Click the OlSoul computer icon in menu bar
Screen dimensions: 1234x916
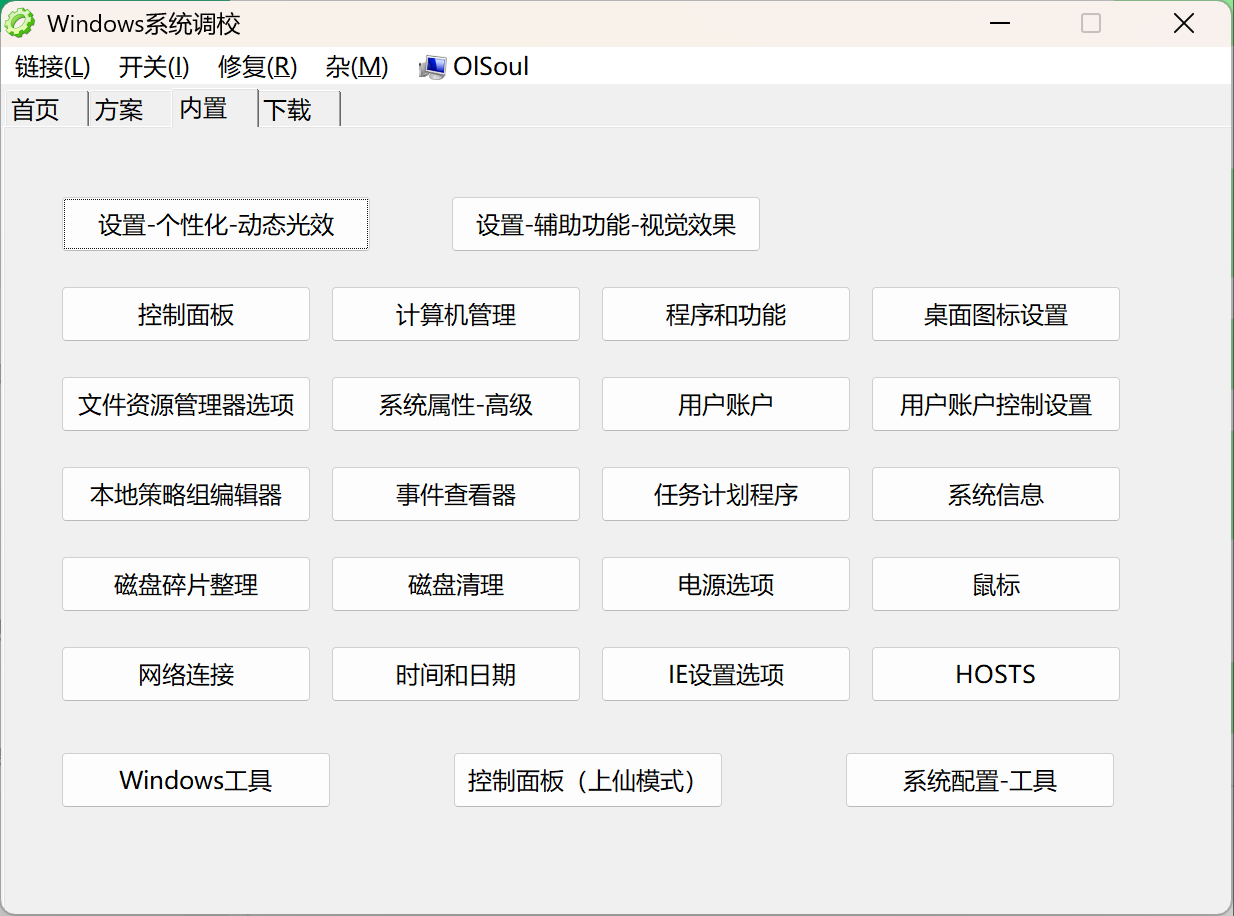click(432, 67)
